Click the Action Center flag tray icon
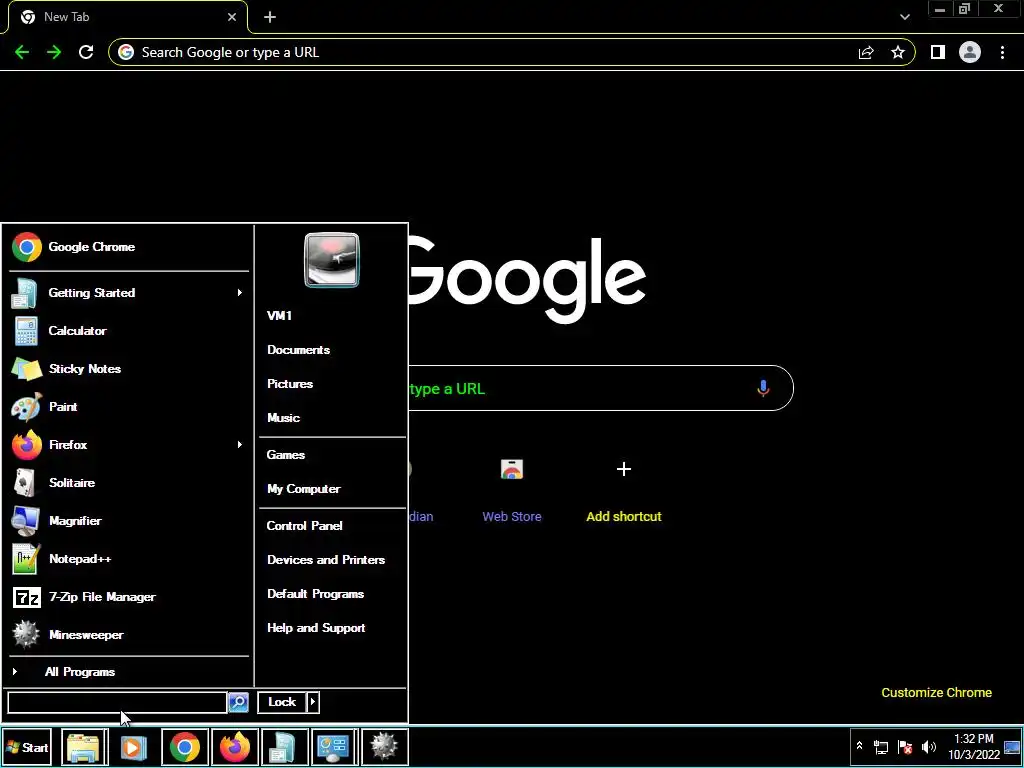 [904, 747]
